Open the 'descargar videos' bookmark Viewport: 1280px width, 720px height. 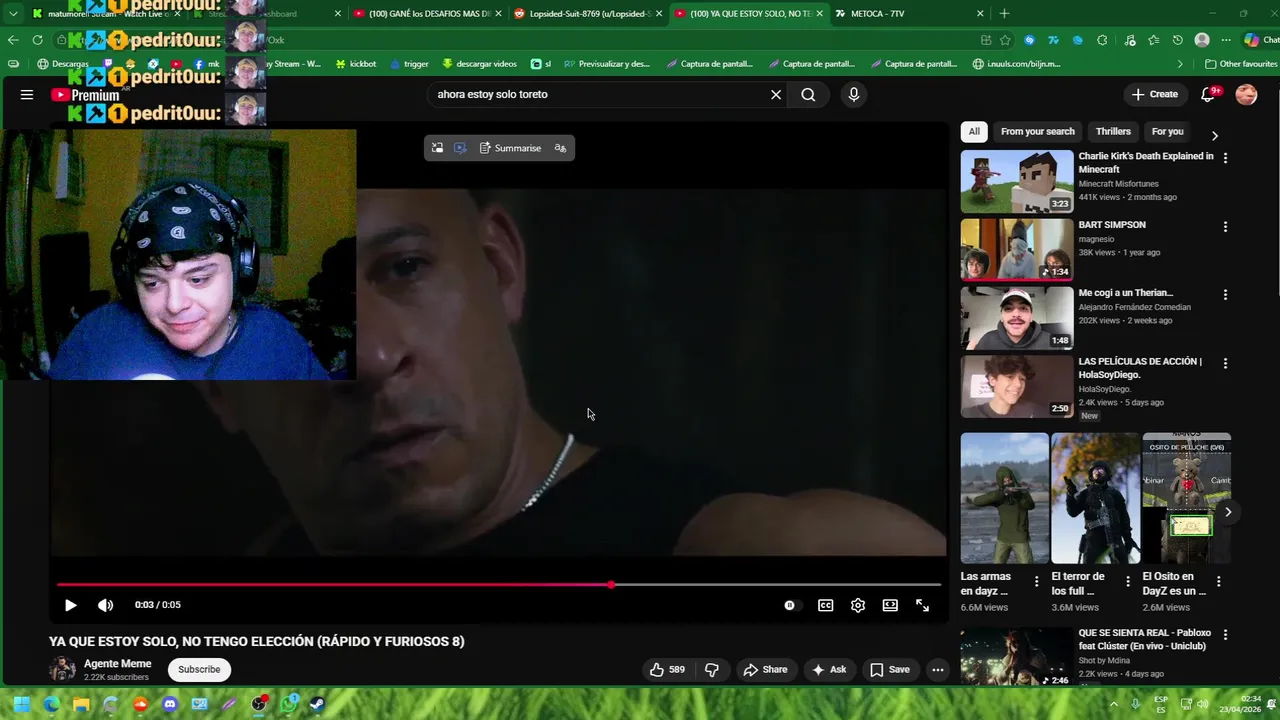tap(479, 64)
